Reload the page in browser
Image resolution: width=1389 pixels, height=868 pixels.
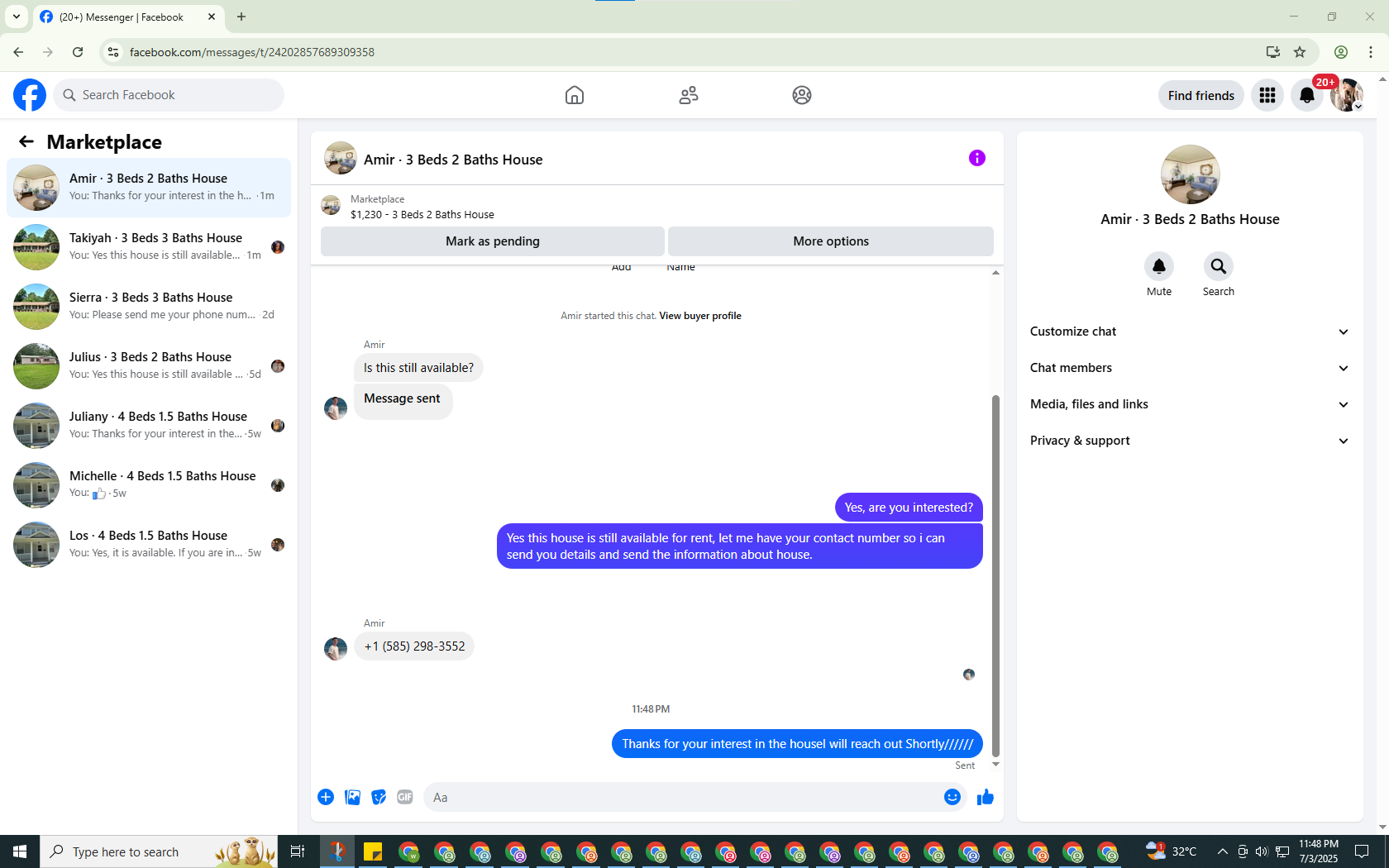click(78, 52)
